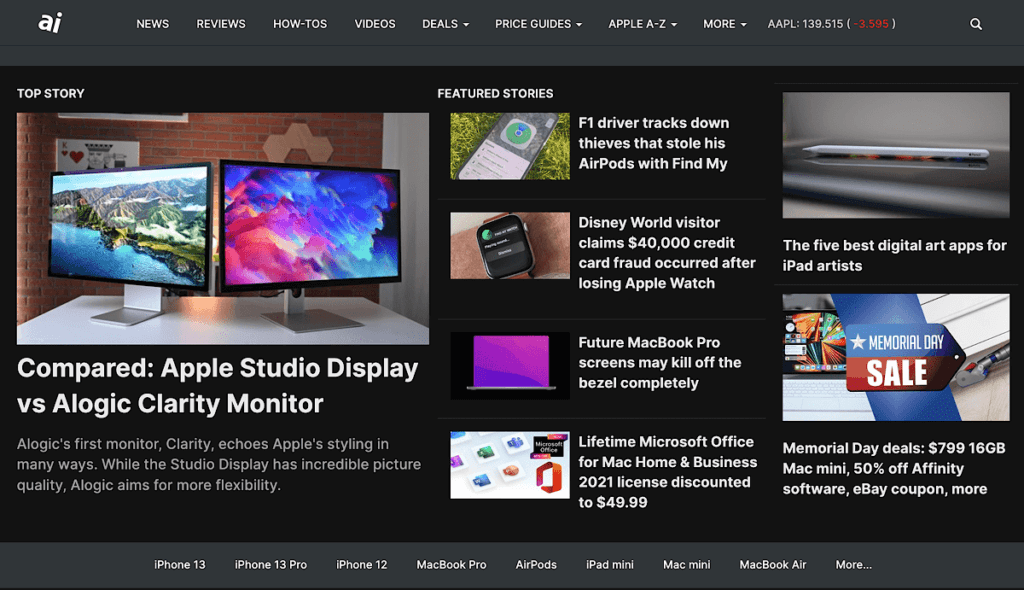Open More... in bottom product bar
The width and height of the screenshot is (1024, 590).
854,565
